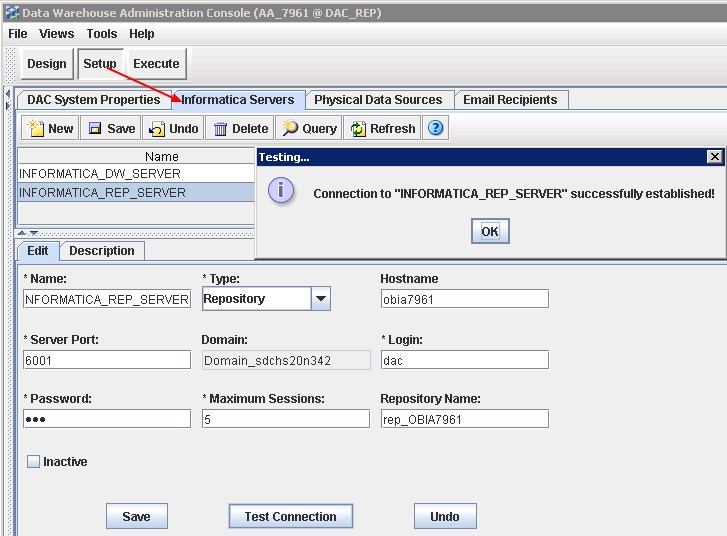Open the Tools menu
Viewport: 727px width, 536px height.
(x=101, y=33)
